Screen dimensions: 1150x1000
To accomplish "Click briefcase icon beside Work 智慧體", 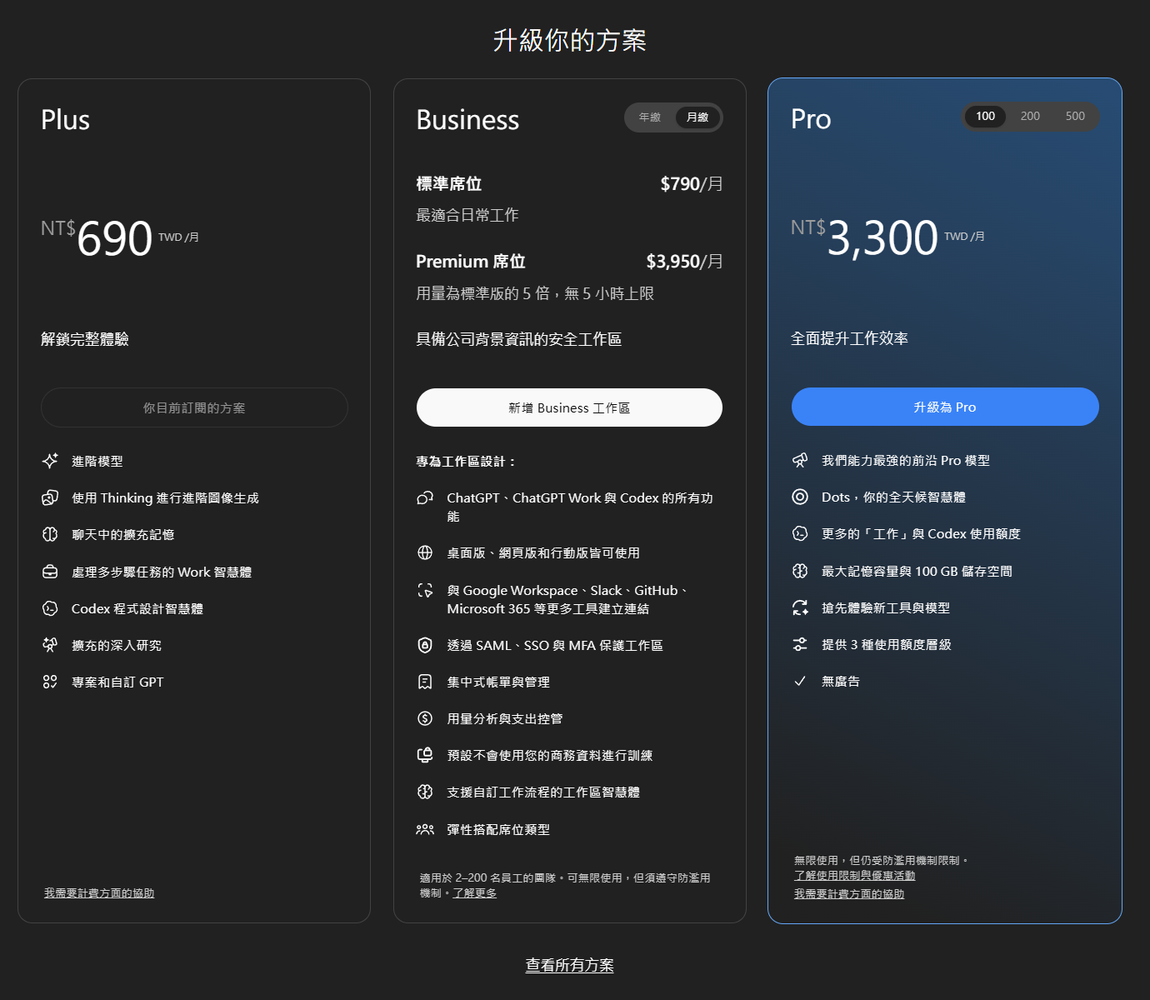I will pyautogui.click(x=50, y=572).
